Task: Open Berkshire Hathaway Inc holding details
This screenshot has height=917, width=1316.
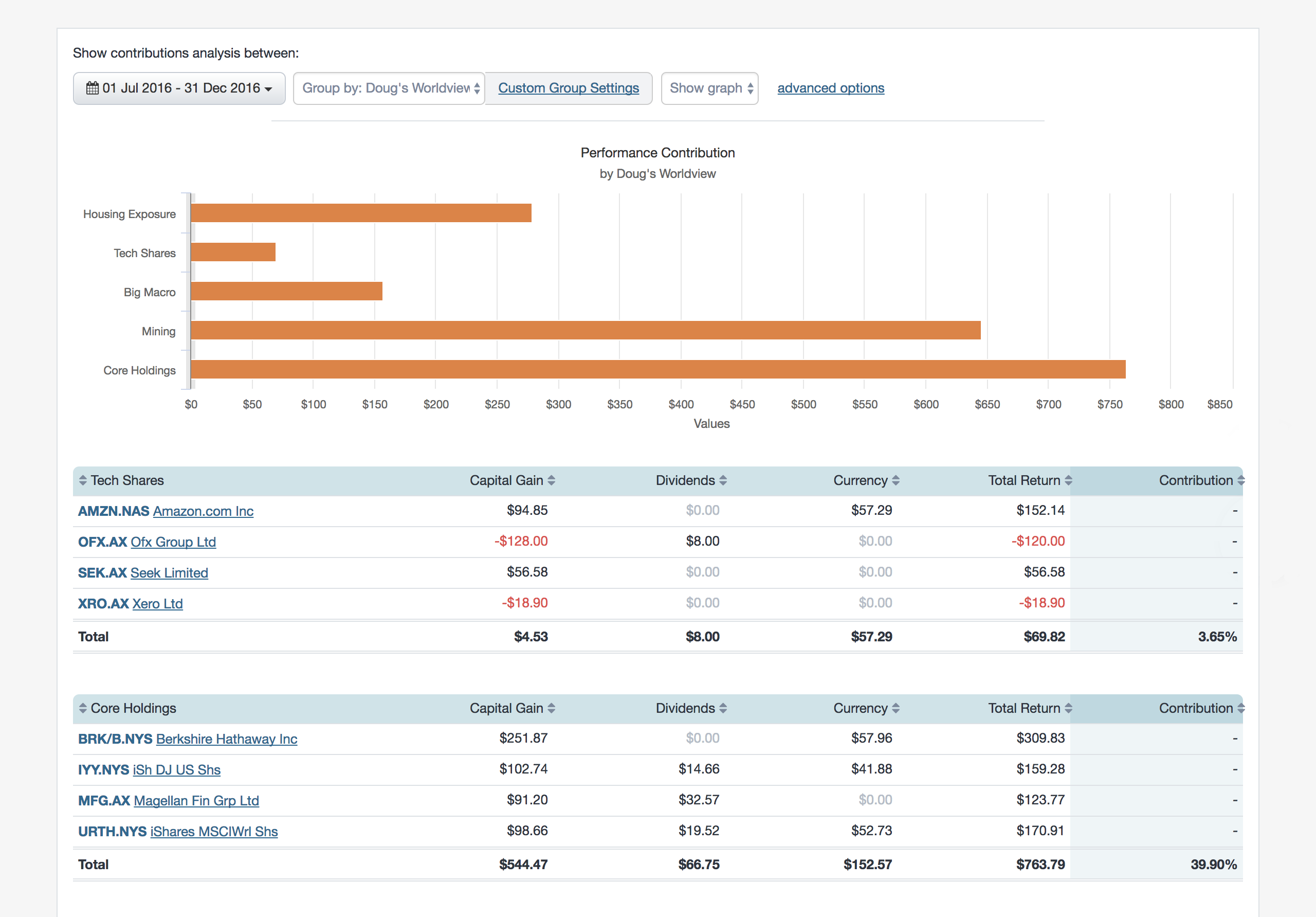Action: pyautogui.click(x=226, y=739)
